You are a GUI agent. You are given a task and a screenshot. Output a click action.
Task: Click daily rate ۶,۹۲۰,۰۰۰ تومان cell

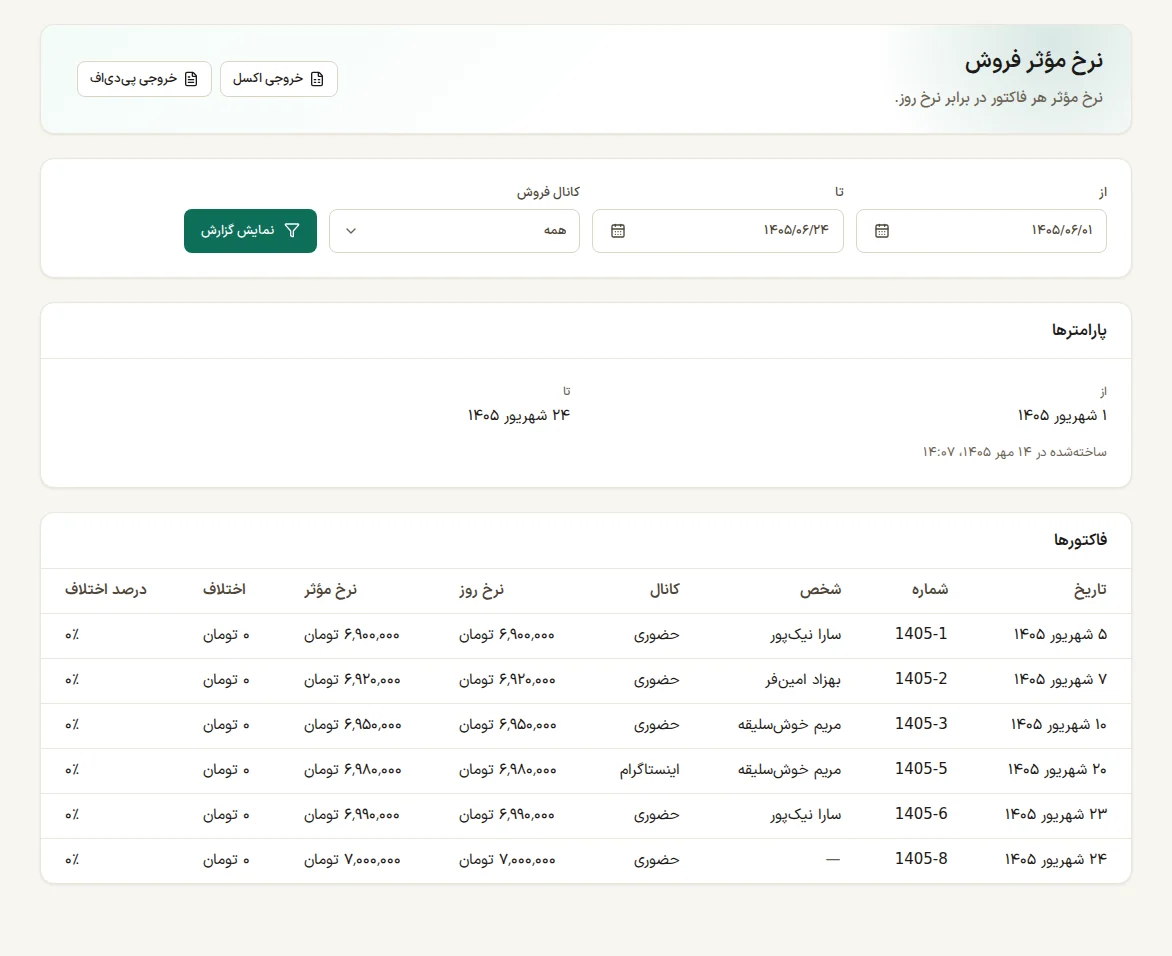[x=507, y=679]
